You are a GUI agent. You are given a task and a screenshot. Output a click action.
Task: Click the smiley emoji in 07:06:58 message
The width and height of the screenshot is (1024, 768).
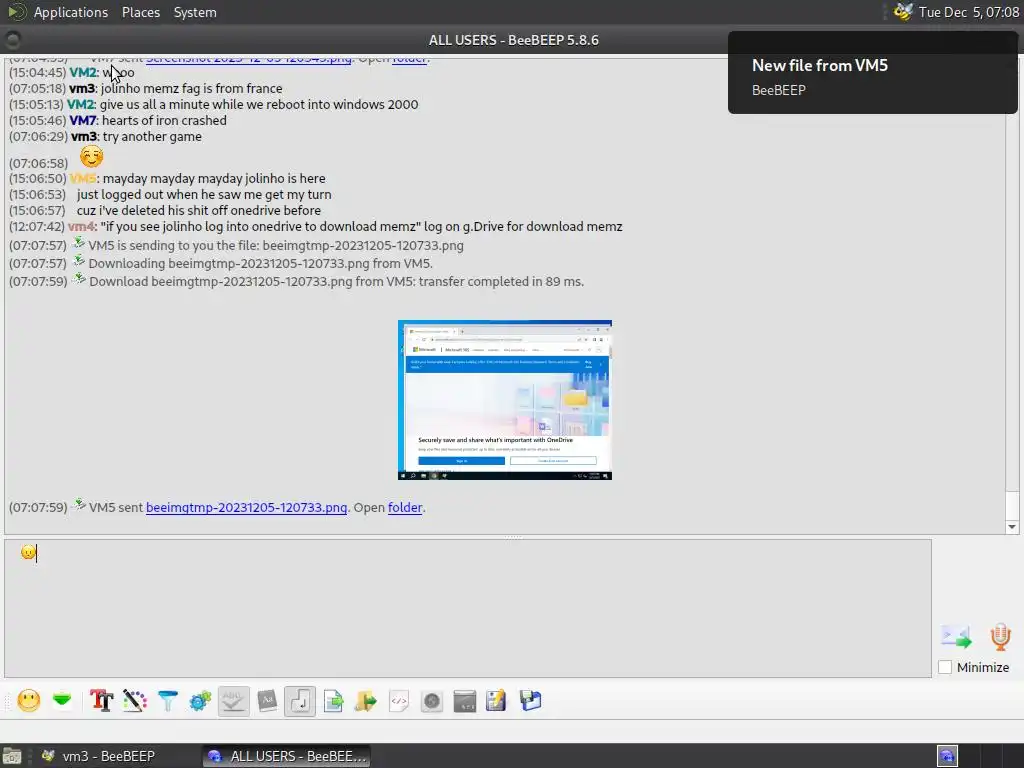tap(91, 157)
